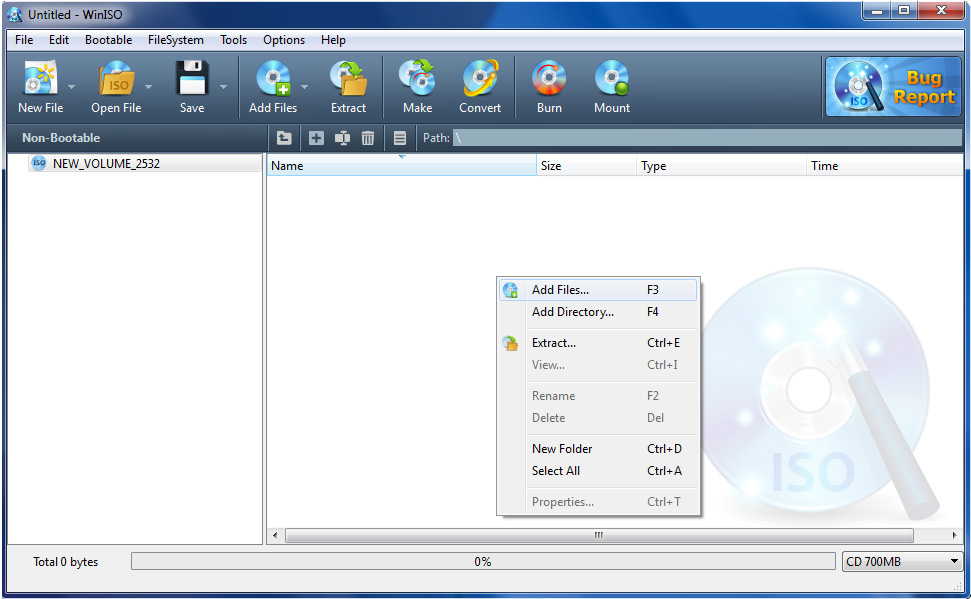The height and width of the screenshot is (599, 971).
Task: Choose Add Files... in context menu
Action: tap(598, 290)
